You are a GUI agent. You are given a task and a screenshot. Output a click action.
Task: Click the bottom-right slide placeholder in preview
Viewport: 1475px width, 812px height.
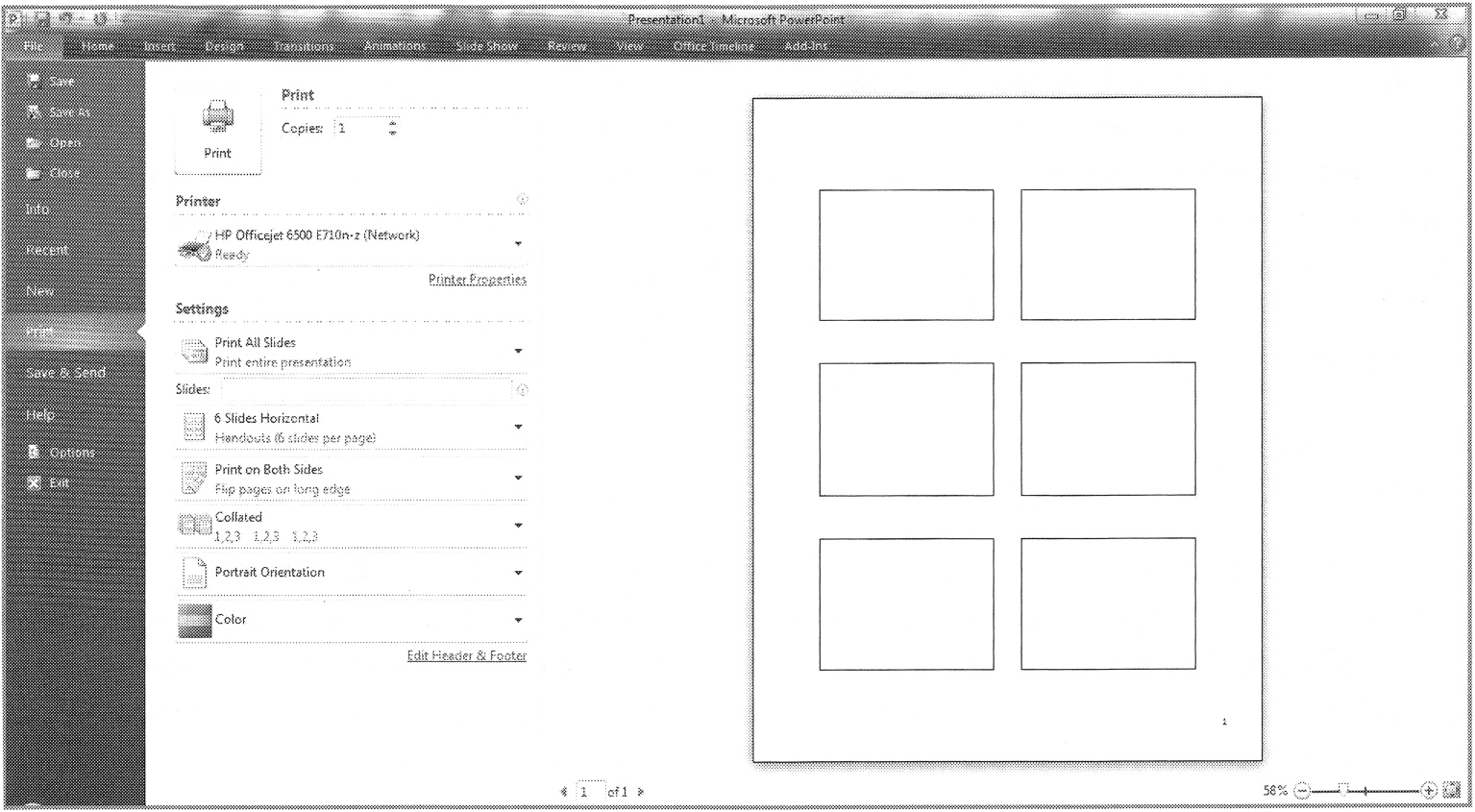1108,603
